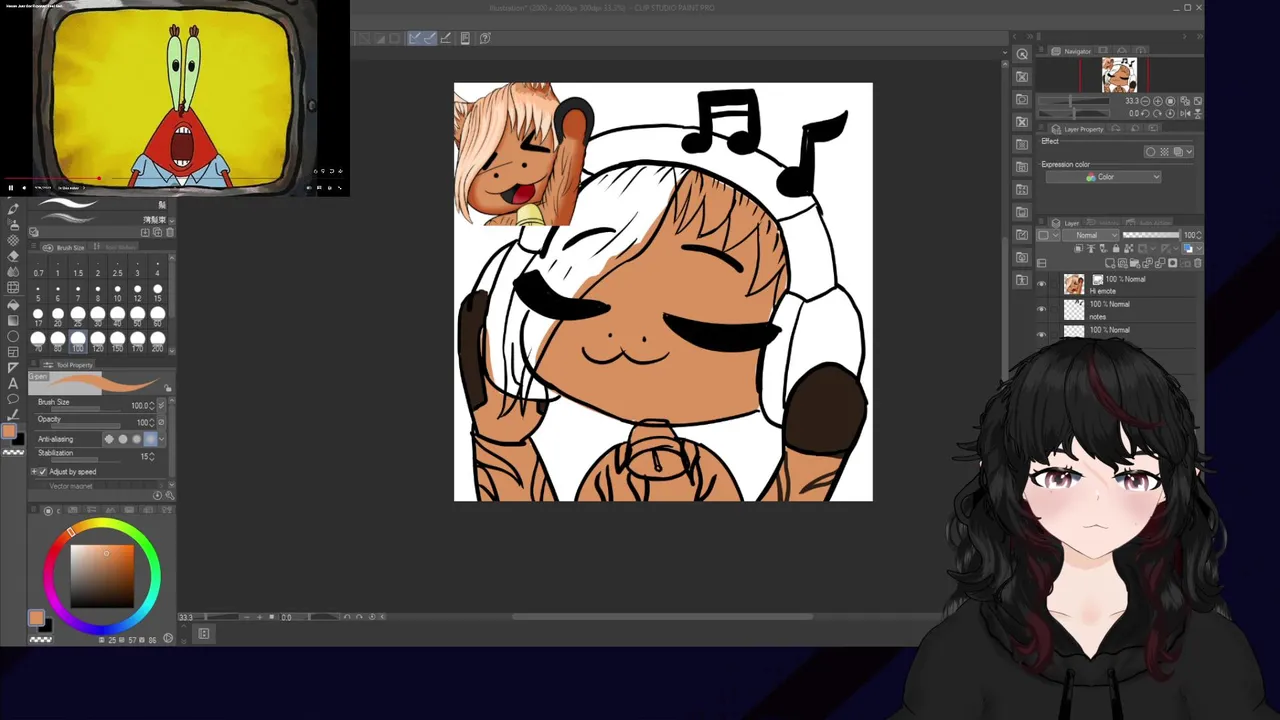Click the hue ring of color wheel
This screenshot has height=720, width=1280.
coord(101,522)
